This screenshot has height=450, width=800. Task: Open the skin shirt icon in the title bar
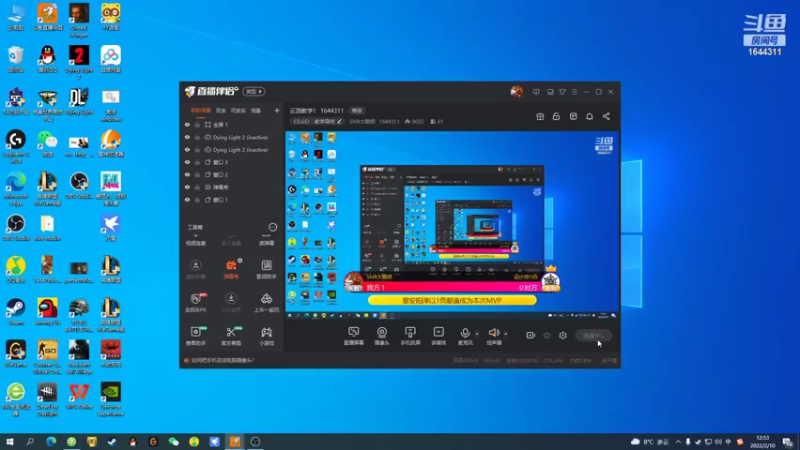point(562,92)
